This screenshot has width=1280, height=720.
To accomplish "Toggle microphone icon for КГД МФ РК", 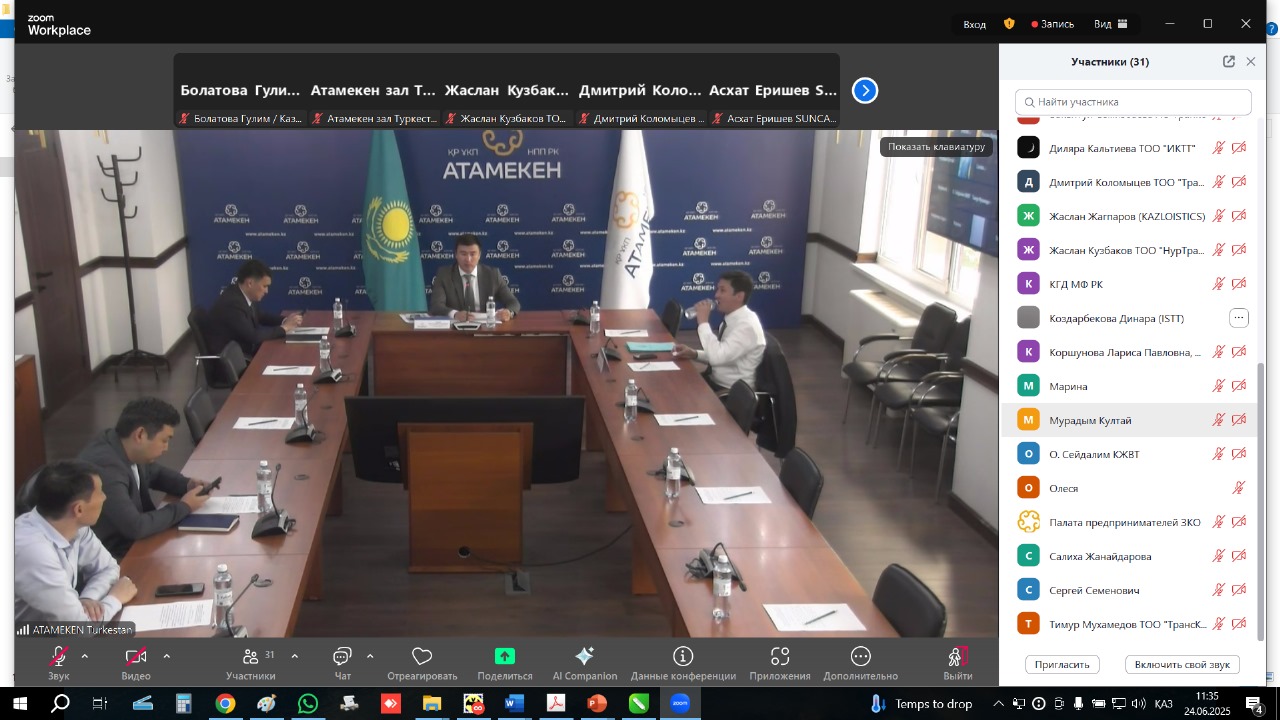I will tap(1219, 284).
